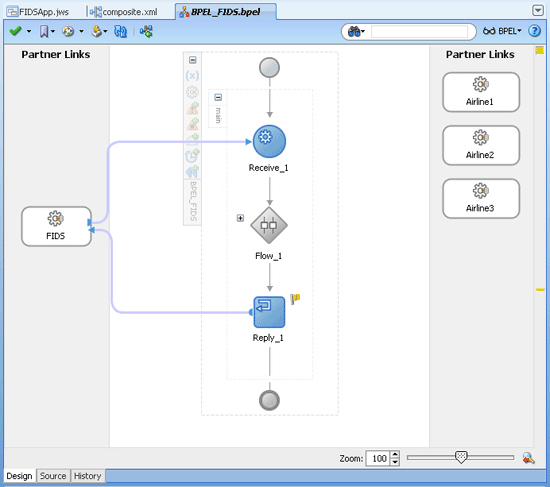Click the zoom-to-fit magnifier icon

pos(528,458)
